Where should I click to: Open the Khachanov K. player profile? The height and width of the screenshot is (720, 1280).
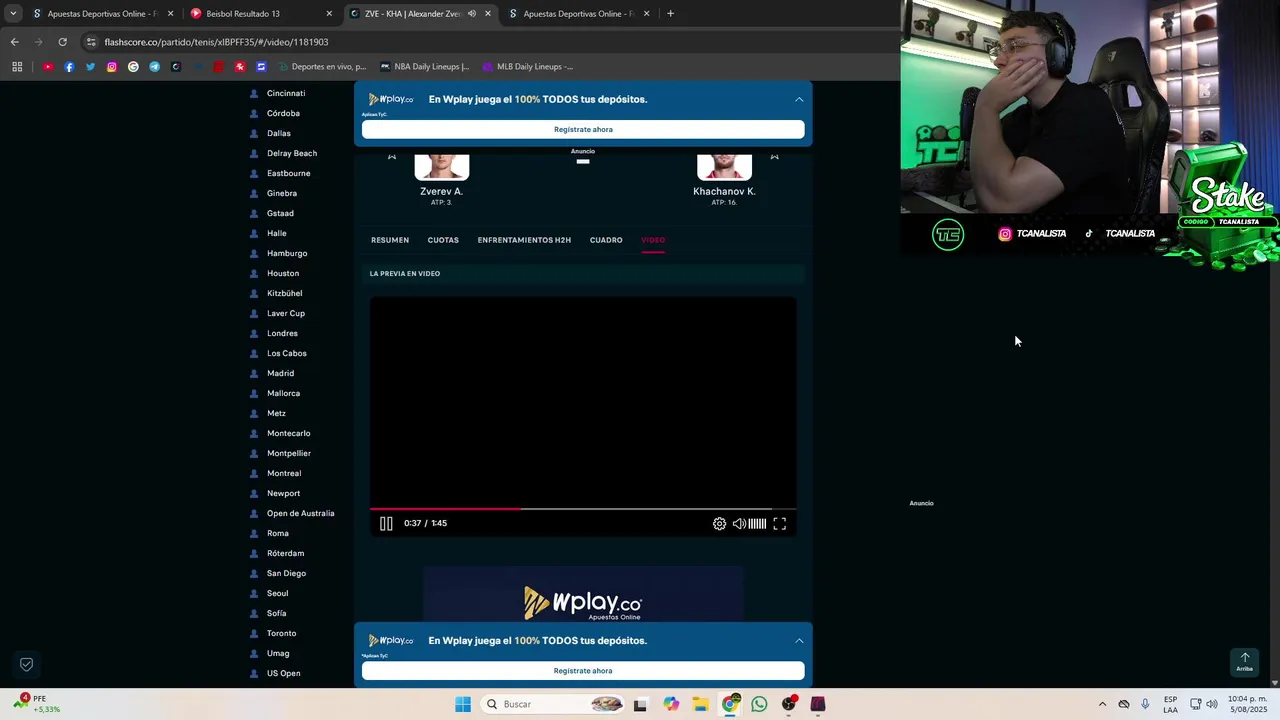coord(724,191)
